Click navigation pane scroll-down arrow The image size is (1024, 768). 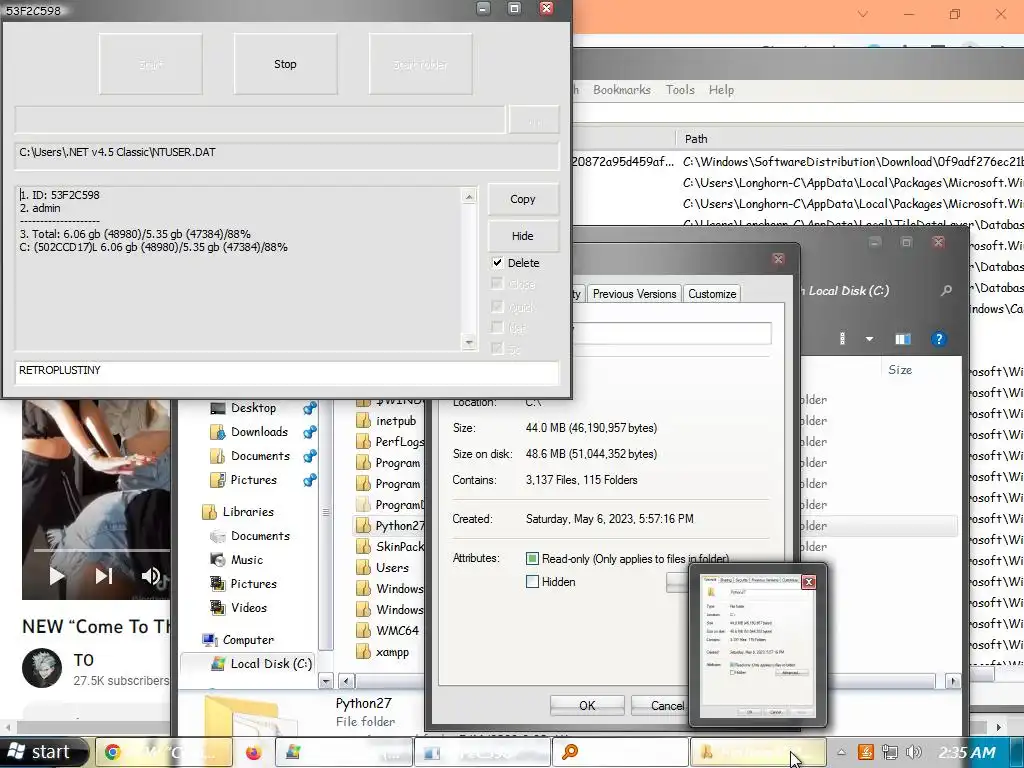(326, 680)
